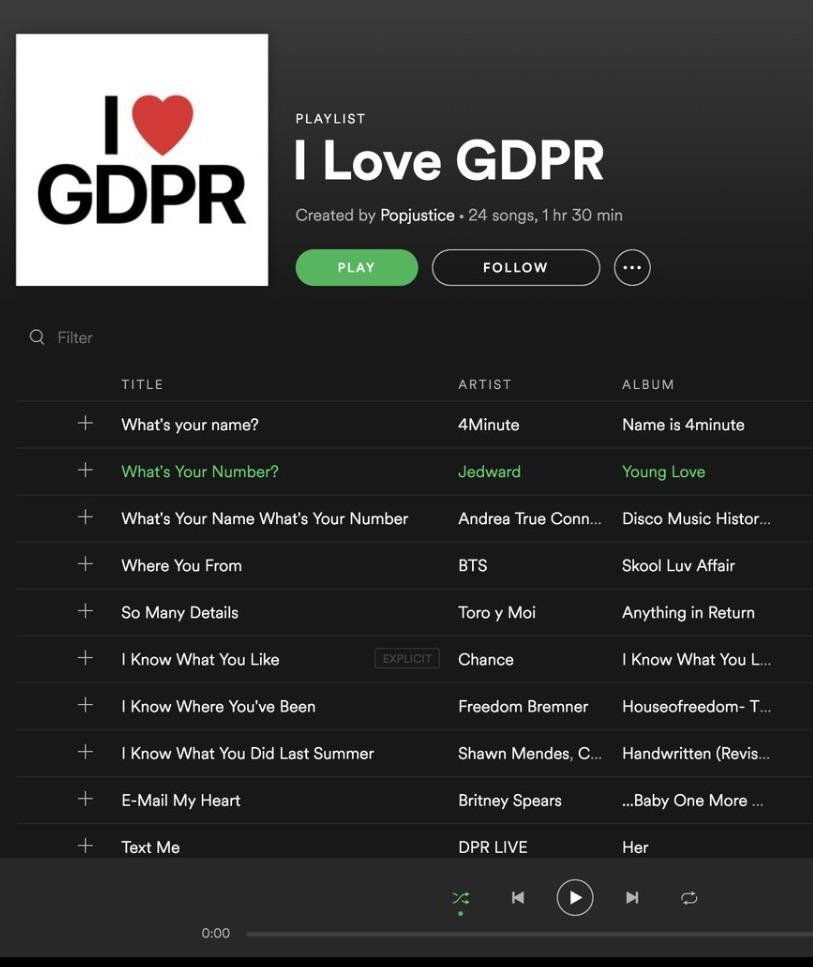
Task: Open artist DPR LIVE
Action: click(x=492, y=847)
